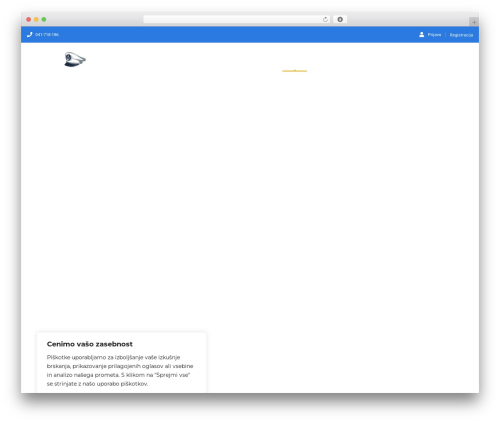
Task: Maximize the window with the green button
Action: 44,19
